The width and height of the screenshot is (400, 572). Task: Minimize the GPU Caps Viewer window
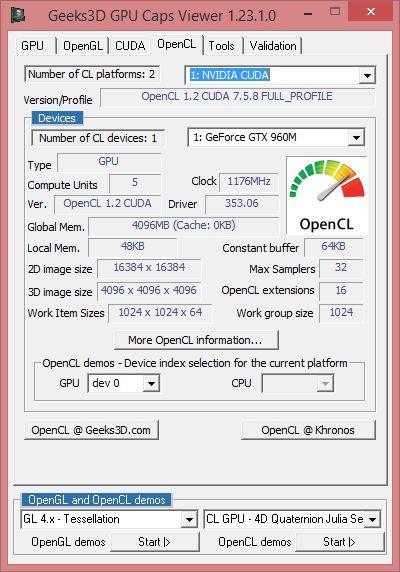pyautogui.click(x=308, y=14)
